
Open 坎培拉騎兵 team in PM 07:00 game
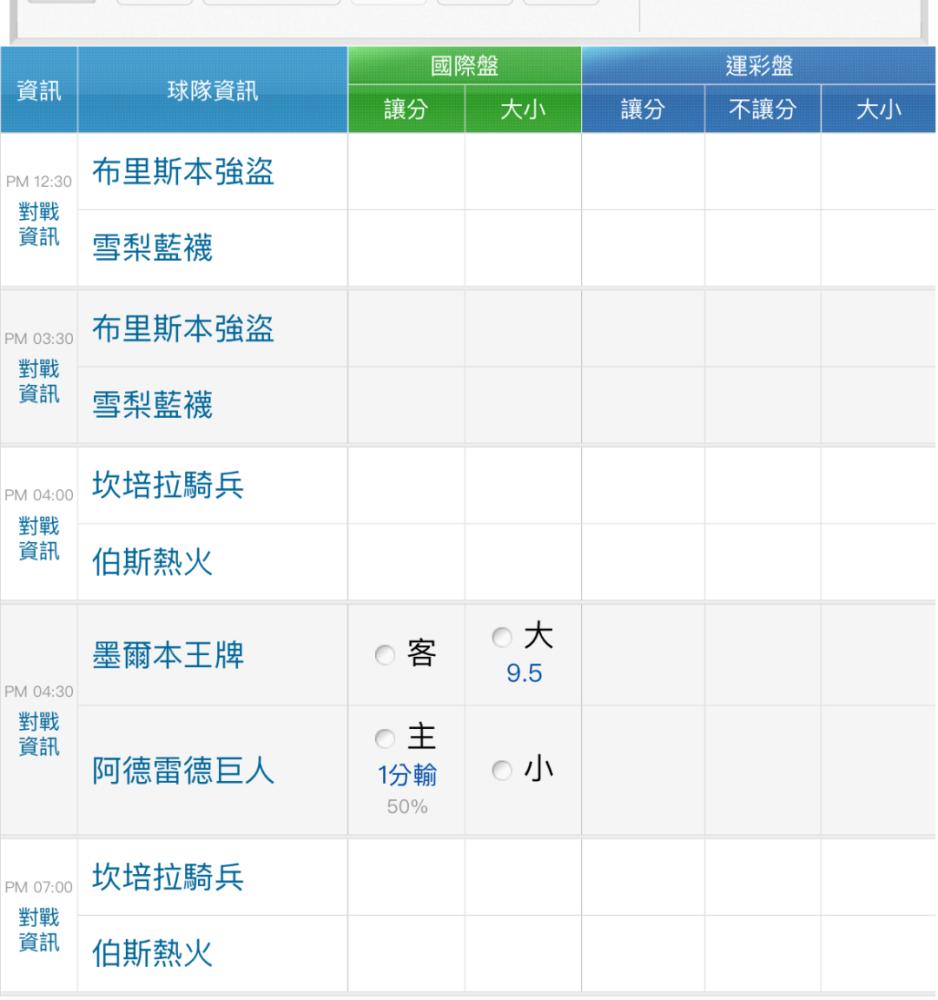click(168, 877)
